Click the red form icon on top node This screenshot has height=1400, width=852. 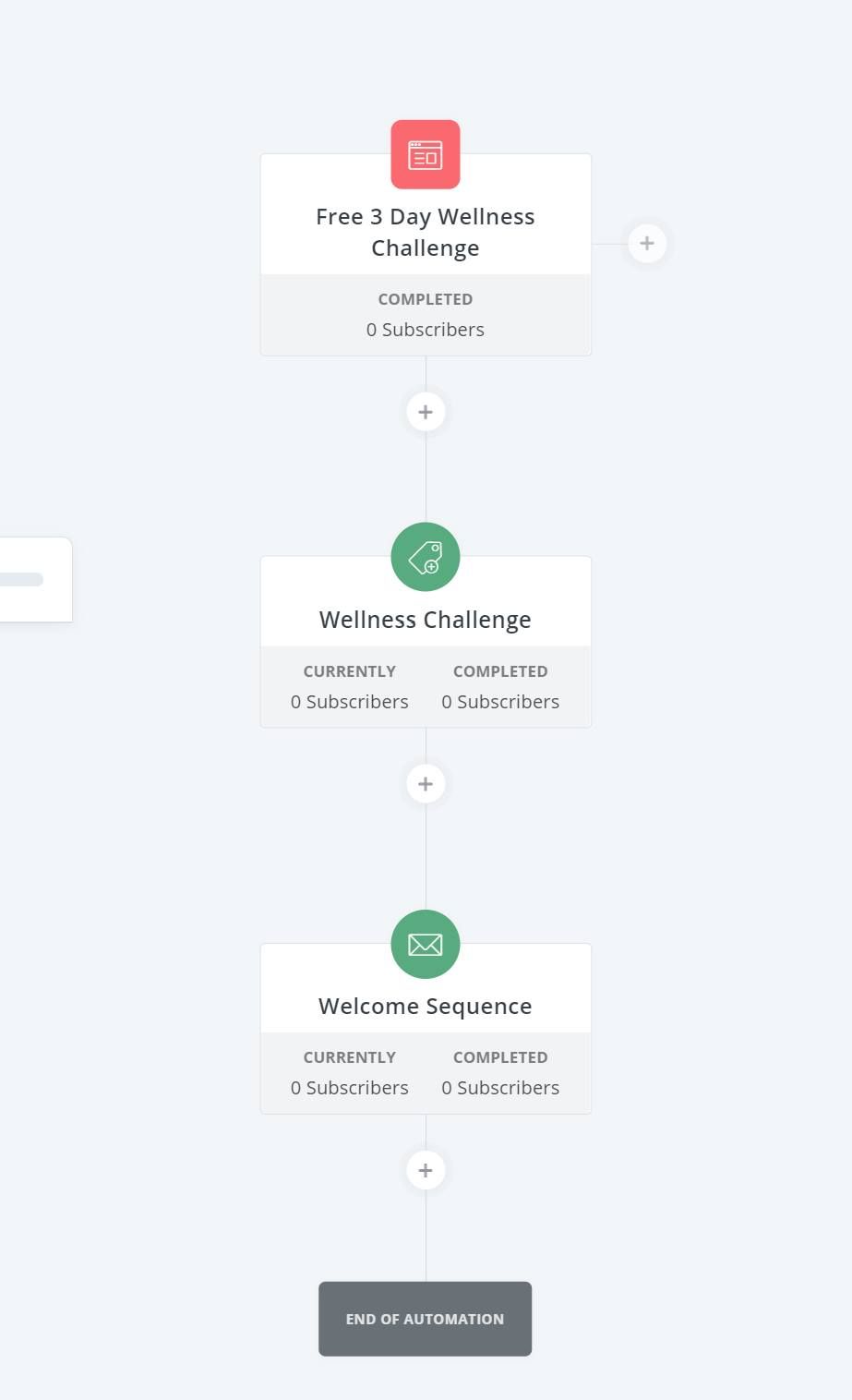426,154
